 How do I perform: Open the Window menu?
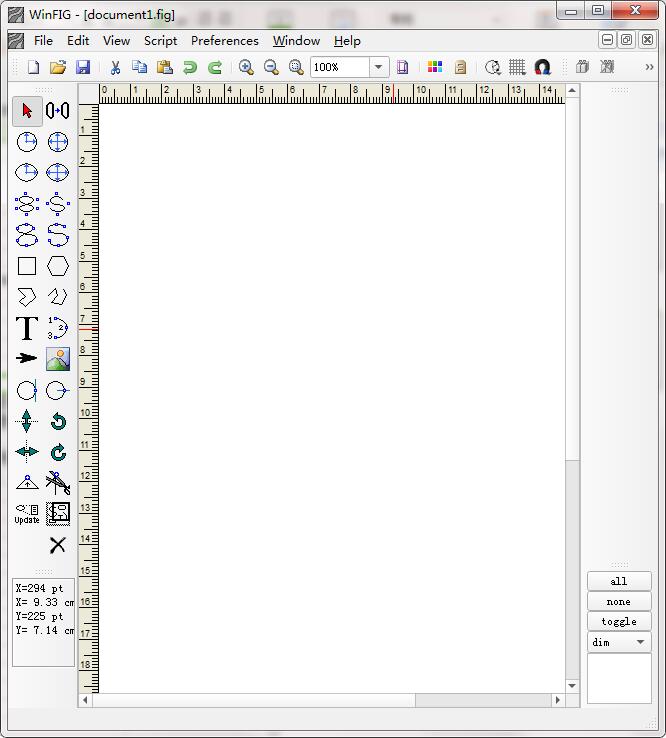coord(296,41)
